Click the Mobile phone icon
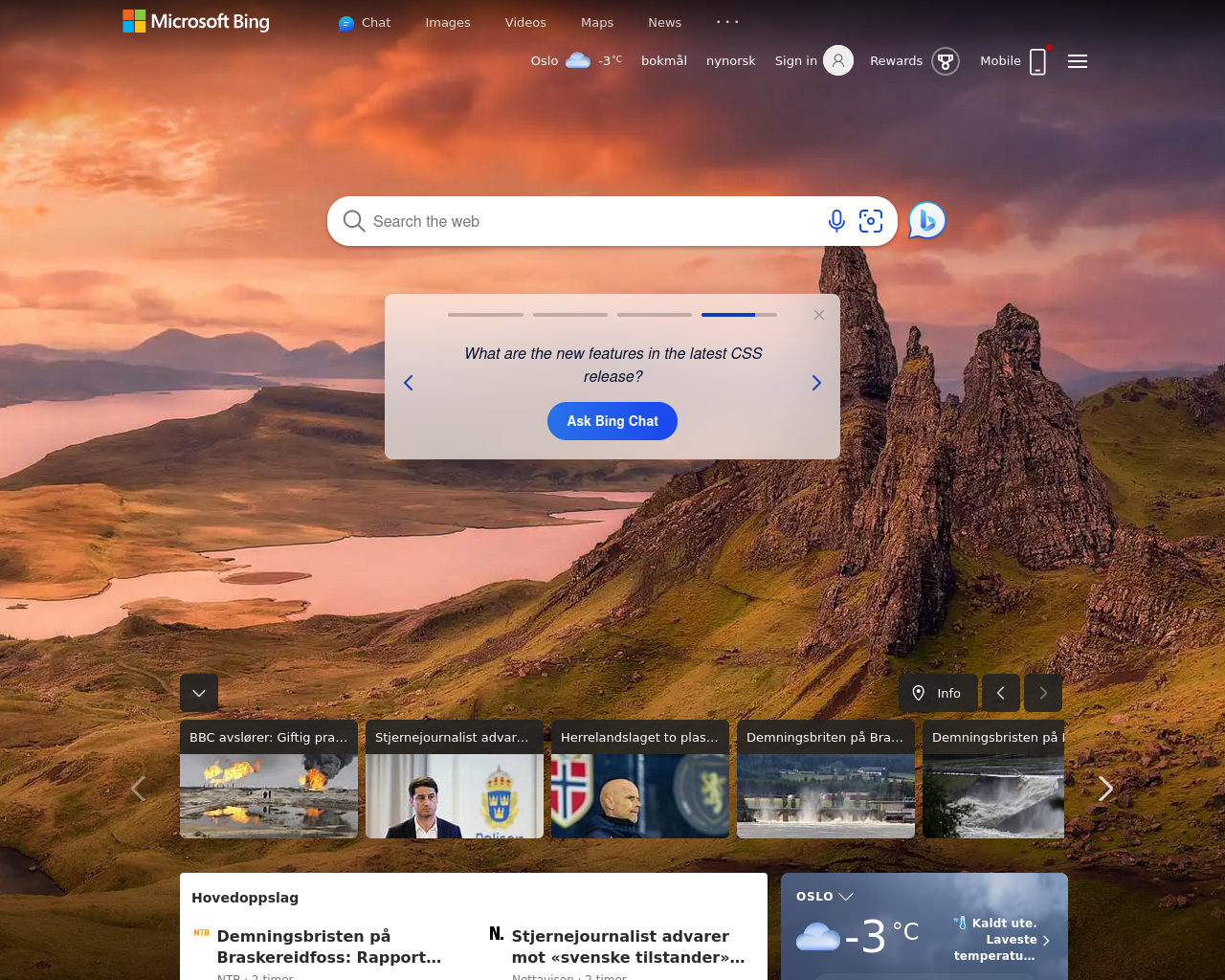The height and width of the screenshot is (980, 1225). pos(1037,61)
